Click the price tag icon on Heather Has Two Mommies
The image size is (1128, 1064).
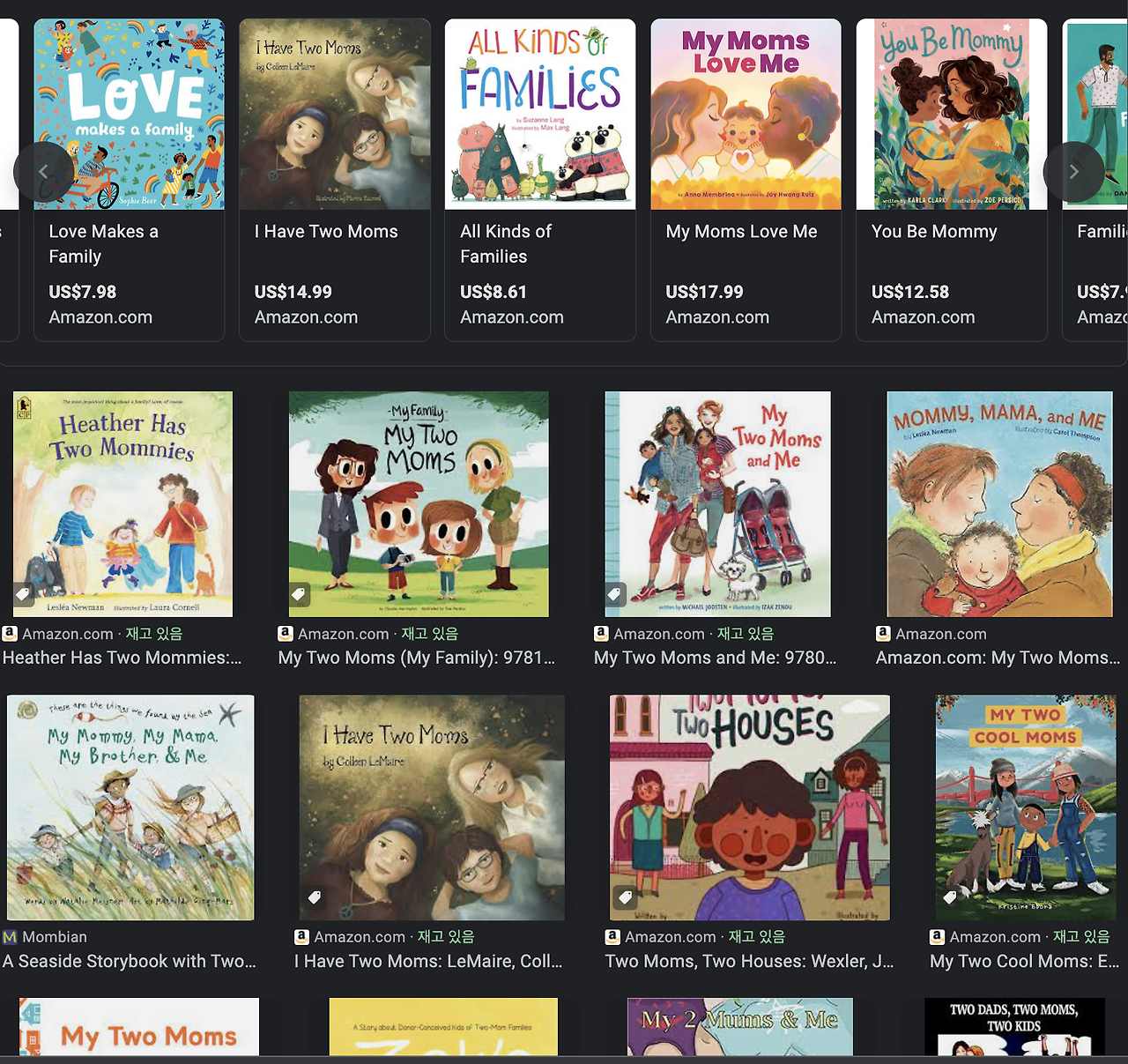click(24, 593)
